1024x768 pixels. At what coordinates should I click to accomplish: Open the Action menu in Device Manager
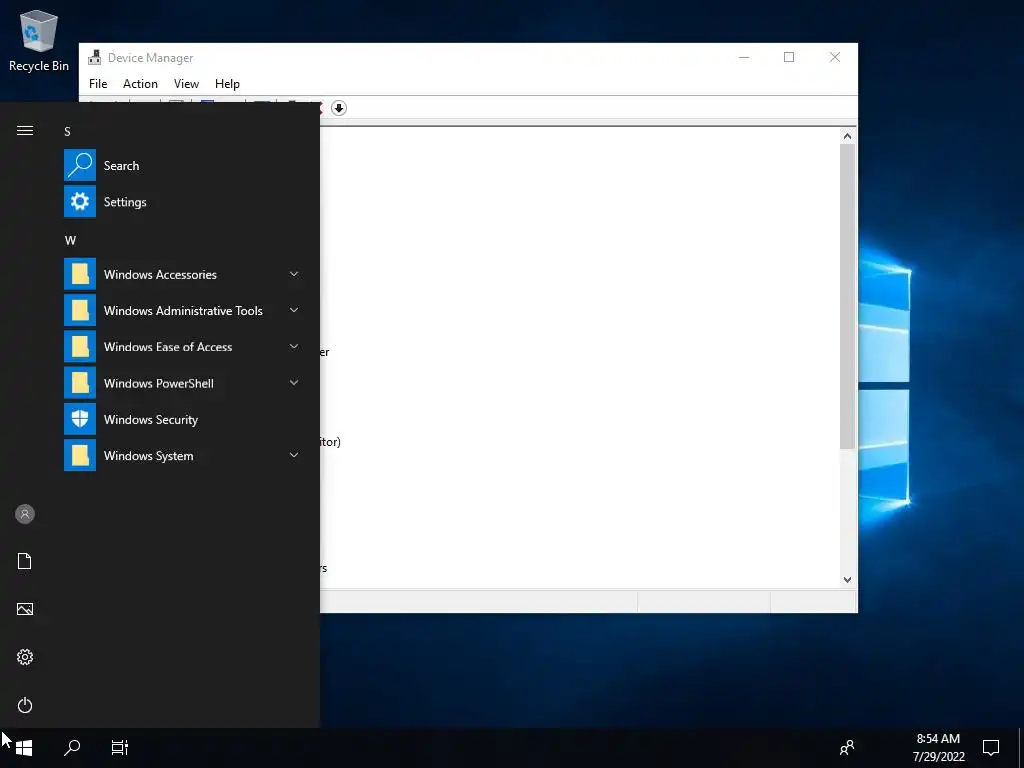coord(140,84)
